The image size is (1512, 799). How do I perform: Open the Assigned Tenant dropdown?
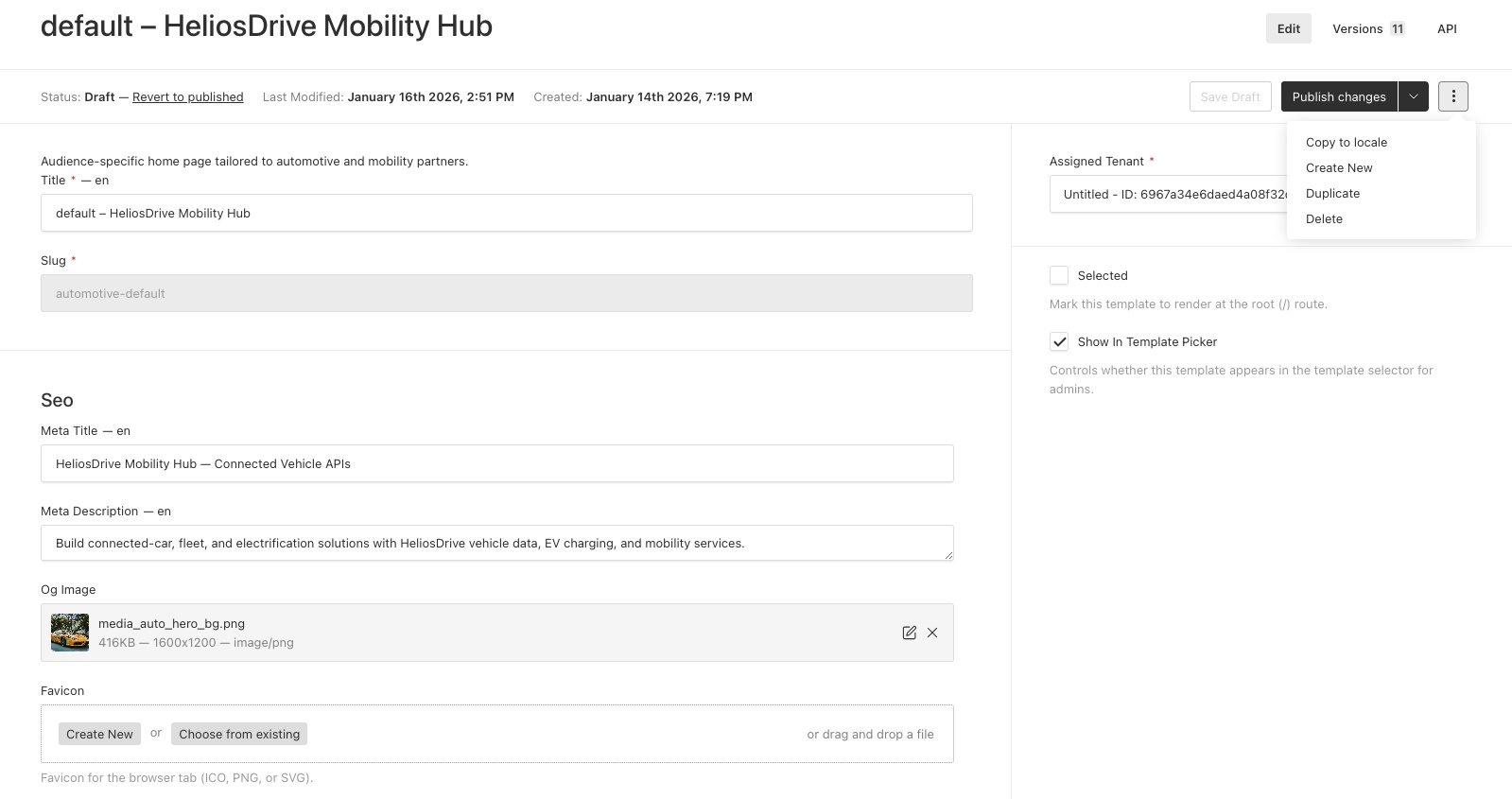point(1169,194)
